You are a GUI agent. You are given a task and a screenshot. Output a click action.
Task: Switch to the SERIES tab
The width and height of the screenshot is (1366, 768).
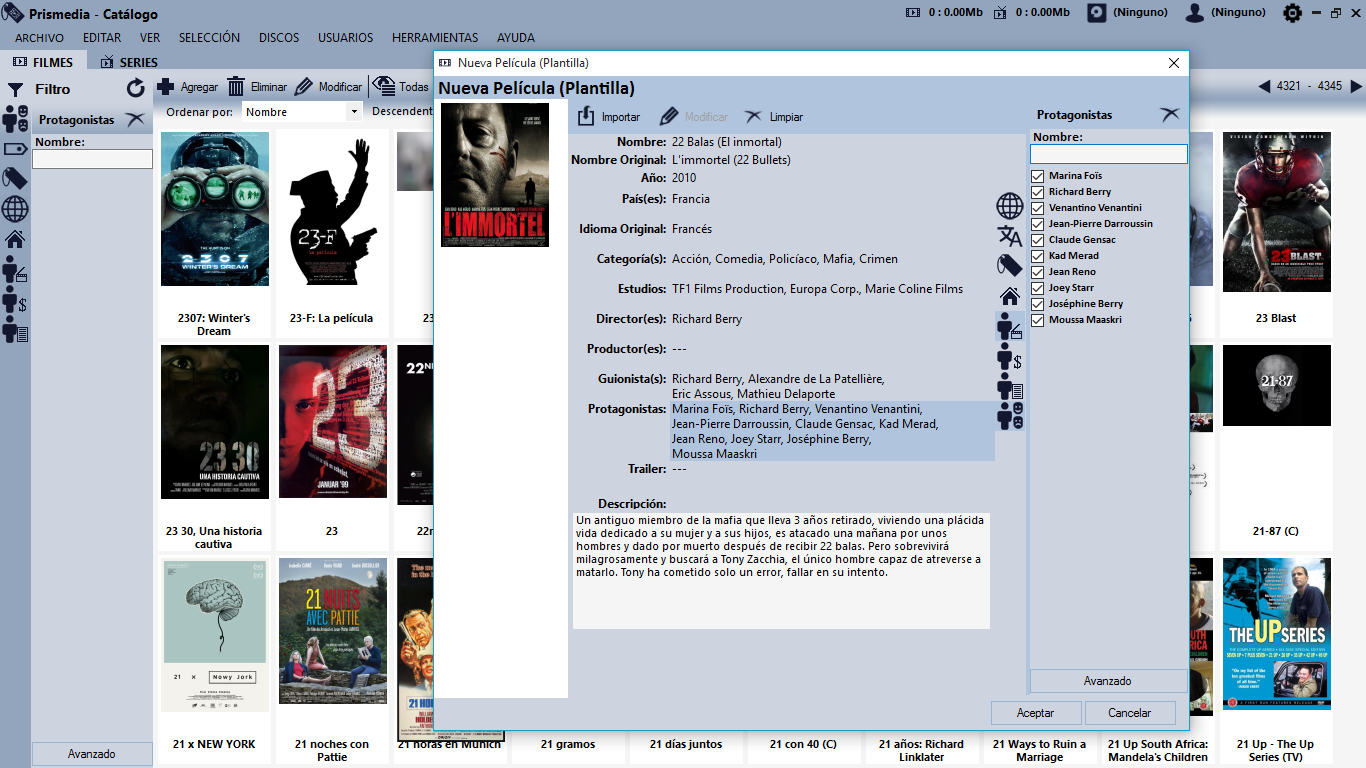(129, 62)
